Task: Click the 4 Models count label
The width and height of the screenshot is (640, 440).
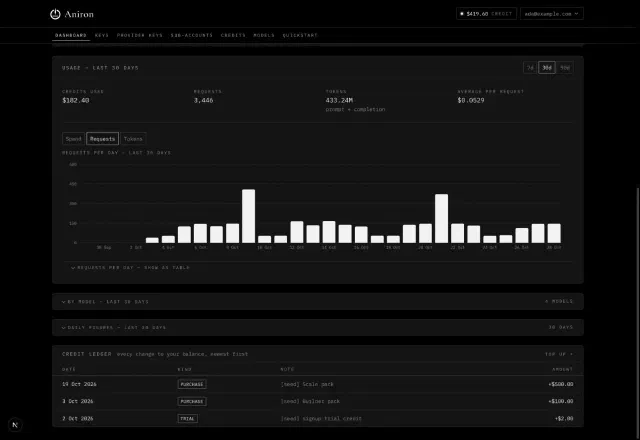Action: pyautogui.click(x=559, y=301)
